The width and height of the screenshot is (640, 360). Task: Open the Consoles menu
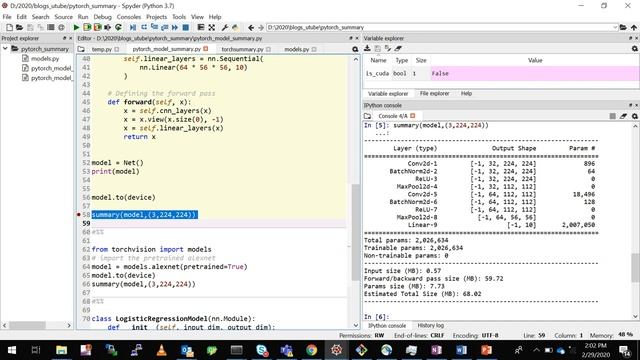click(x=129, y=17)
